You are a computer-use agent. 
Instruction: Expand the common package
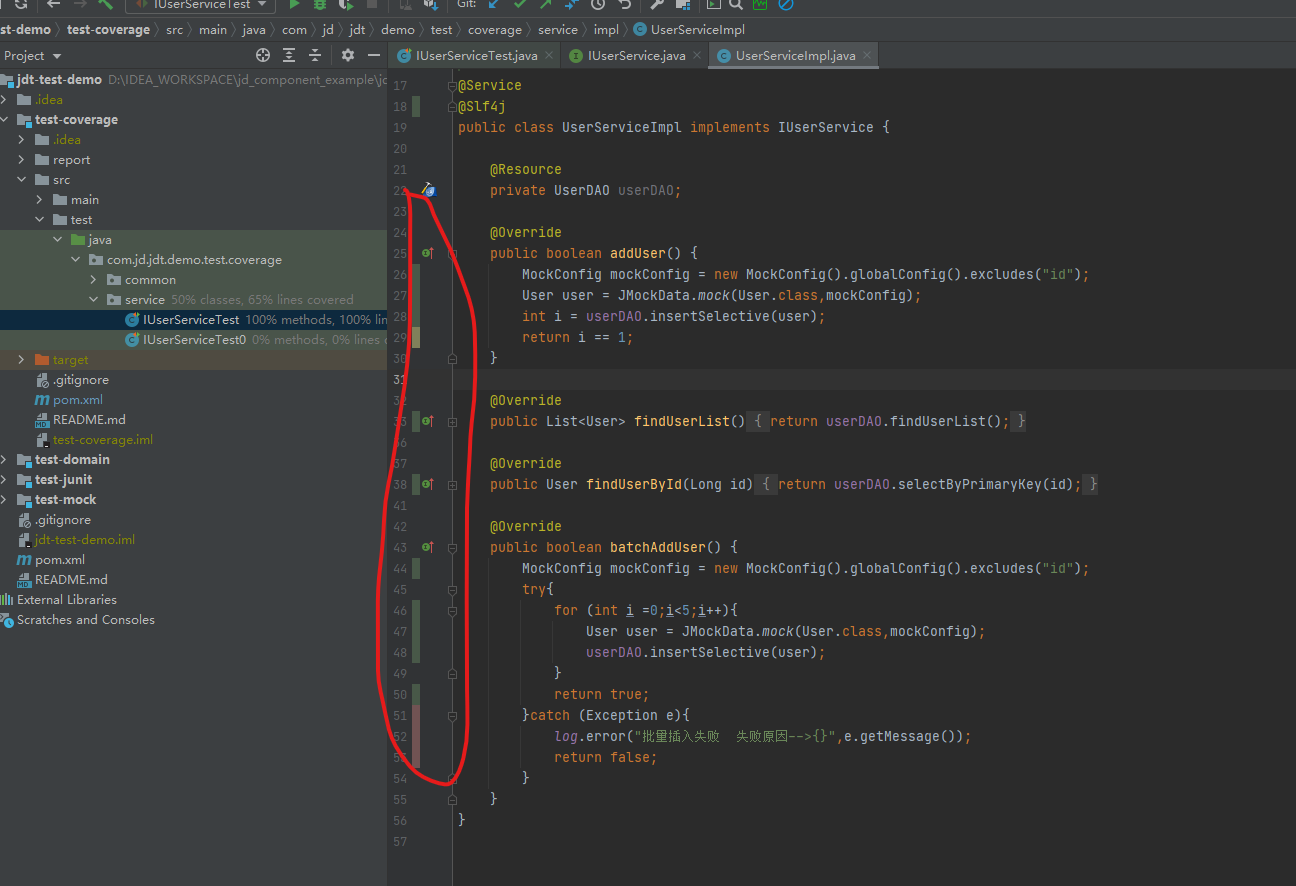94,280
